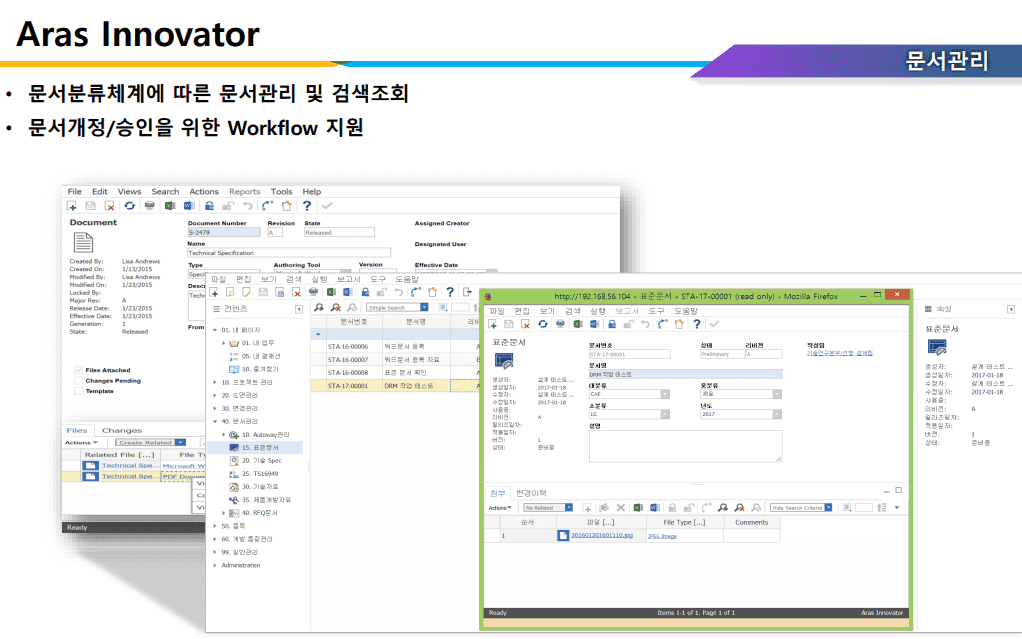Run search with the magnifier icon in the main grid toolbar
Image resolution: width=1022 pixels, height=639 pixels.
tap(319, 308)
